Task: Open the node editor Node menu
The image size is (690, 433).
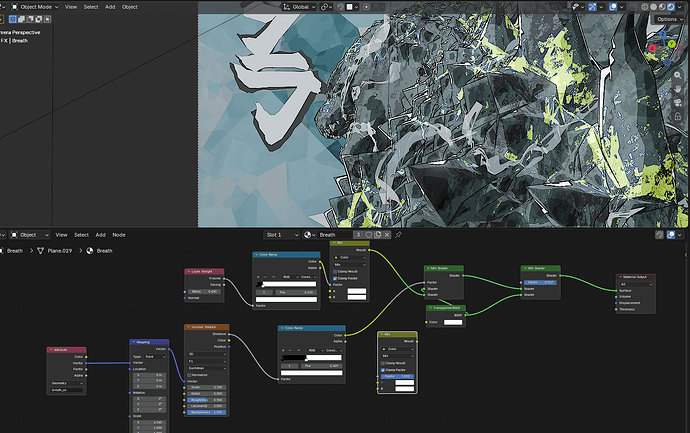Action: click(119, 235)
